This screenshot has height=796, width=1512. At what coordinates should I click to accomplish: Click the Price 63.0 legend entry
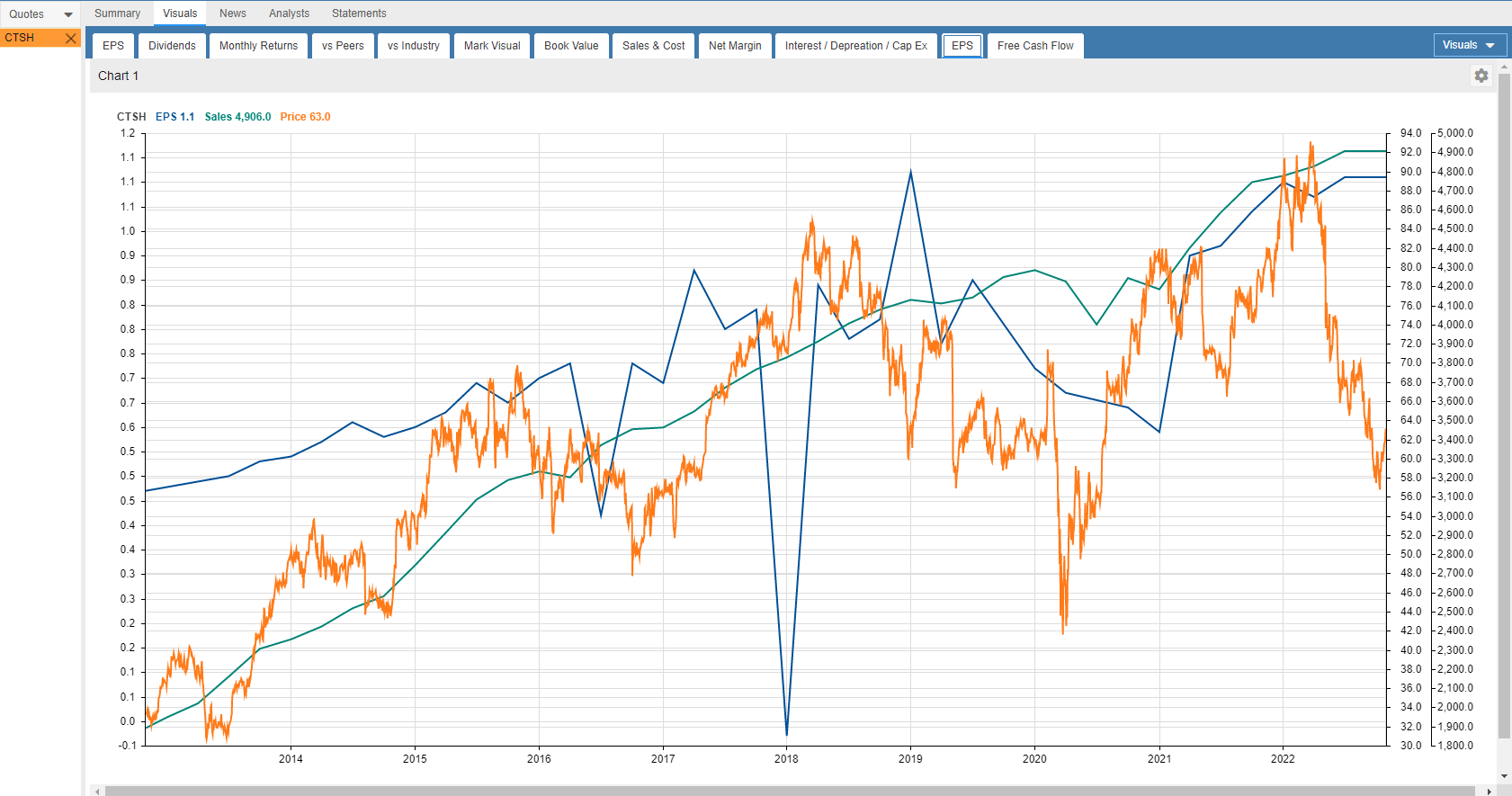pos(305,117)
